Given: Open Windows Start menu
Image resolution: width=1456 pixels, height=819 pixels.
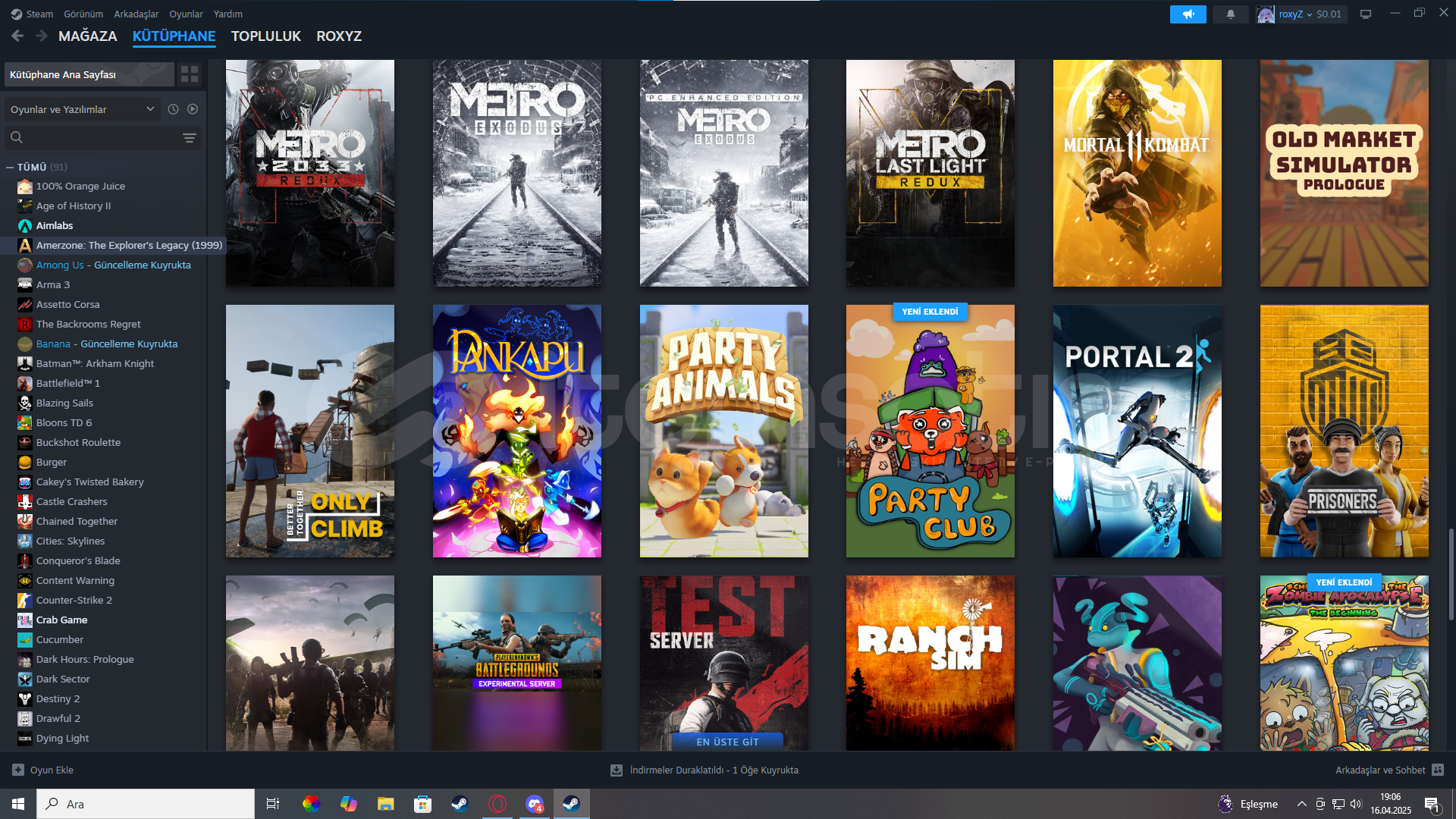Looking at the screenshot, I should coord(18,804).
